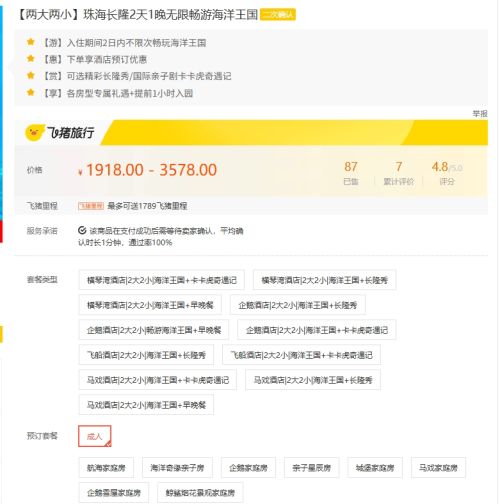The height and width of the screenshot is (504, 500).
Task: Select package 横琴湾酒店 海洋王国+长隆秀
Action: click(x=324, y=280)
